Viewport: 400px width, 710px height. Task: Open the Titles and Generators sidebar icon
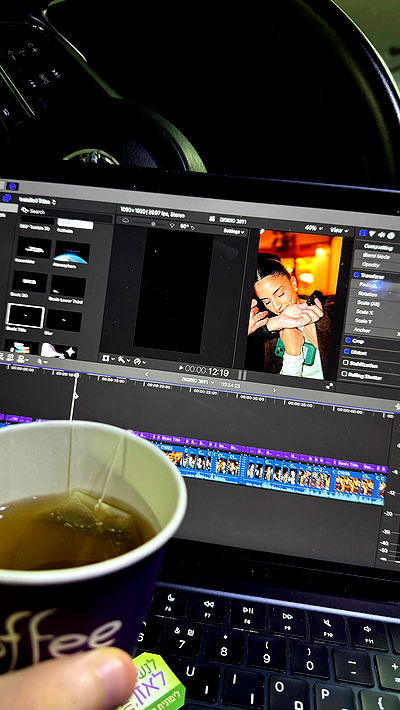pyautogui.click(x=7, y=198)
